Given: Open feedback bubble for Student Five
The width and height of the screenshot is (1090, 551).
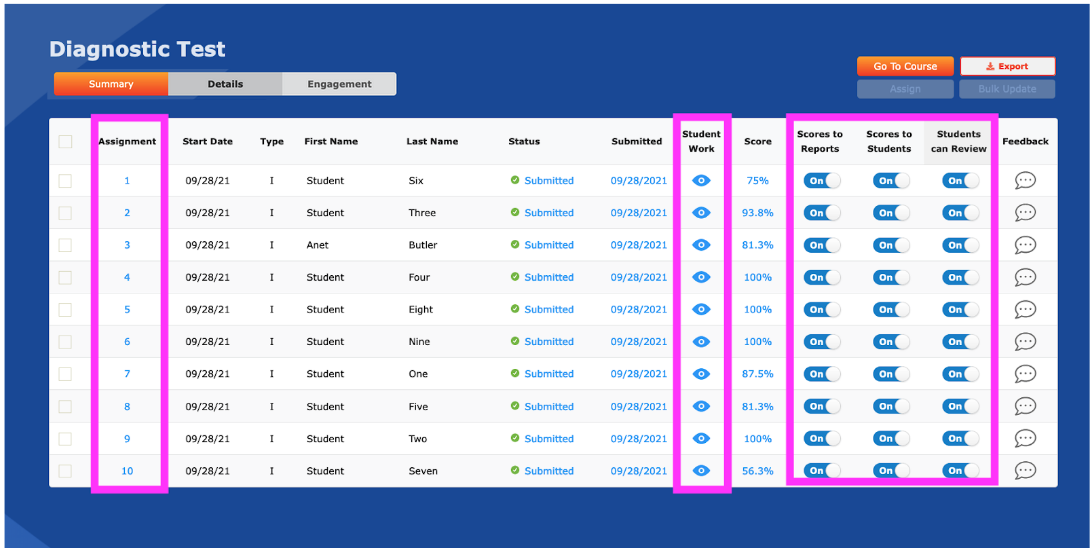Looking at the screenshot, I should (x=1025, y=406).
